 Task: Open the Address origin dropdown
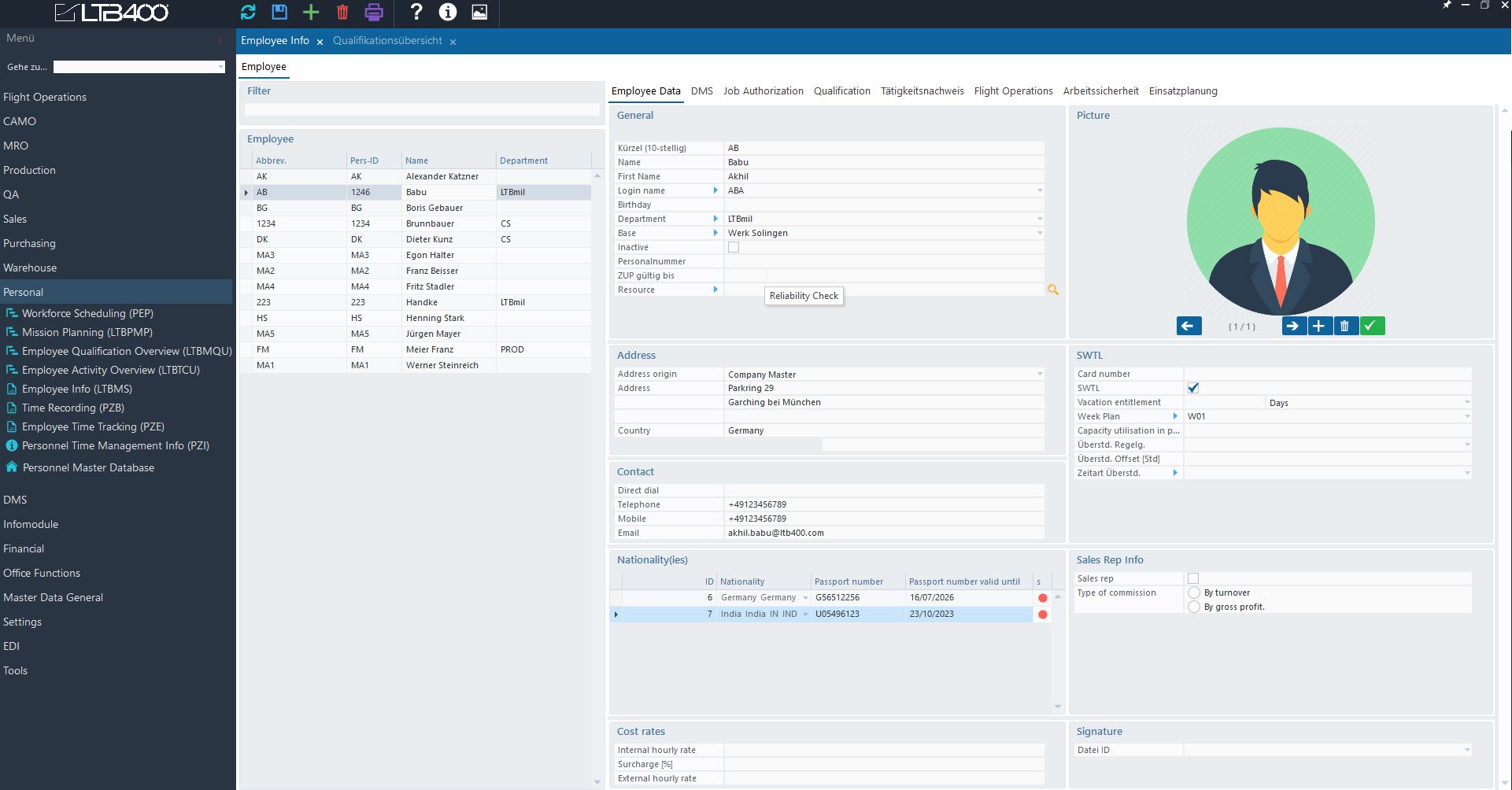click(1039, 375)
